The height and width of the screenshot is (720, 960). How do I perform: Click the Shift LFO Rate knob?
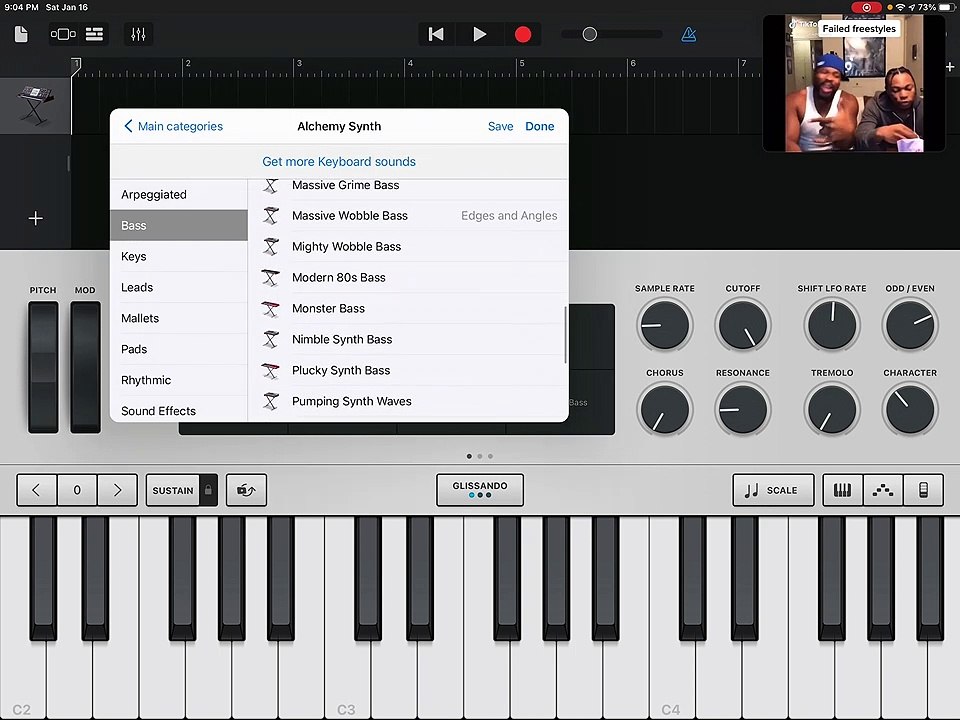point(831,324)
